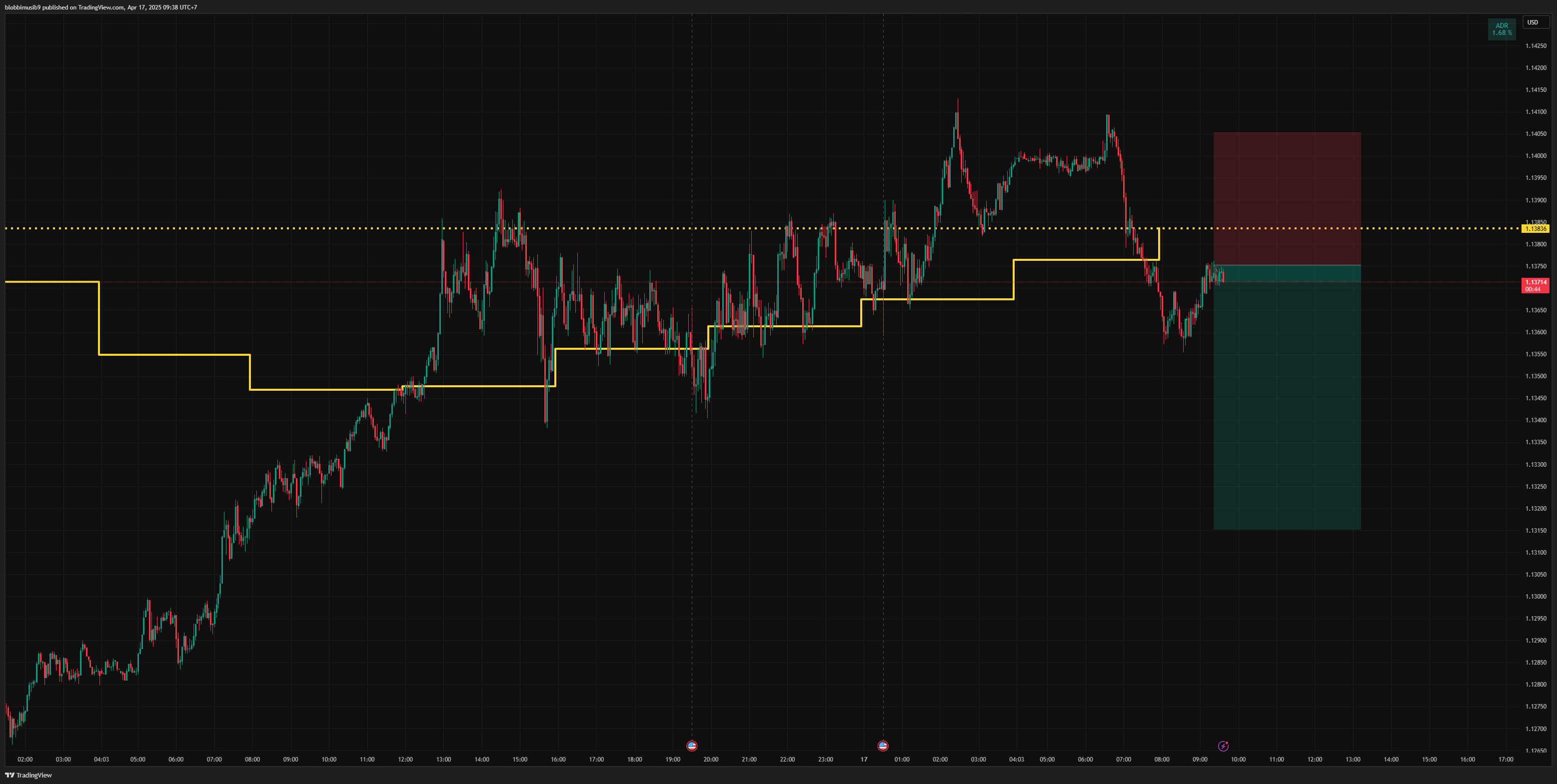Click the 1.13150 price axis label
The width and height of the screenshot is (1557, 784).
1536,530
